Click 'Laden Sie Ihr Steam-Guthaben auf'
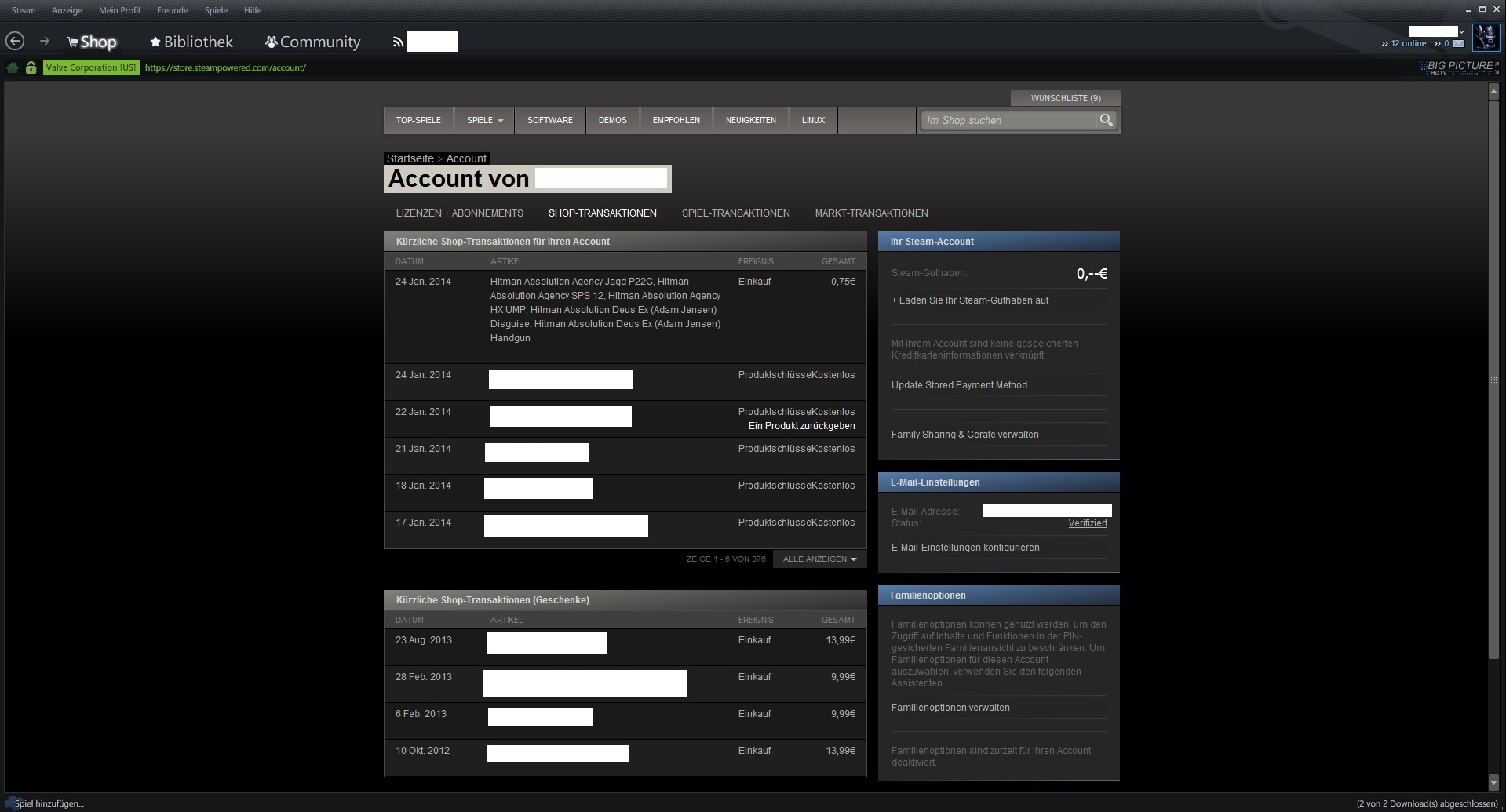Viewport: 1506px width, 812px height. pyautogui.click(x=999, y=300)
